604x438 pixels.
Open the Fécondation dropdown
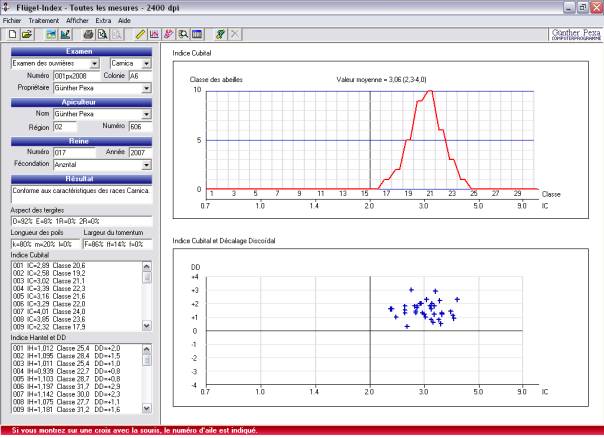coord(147,163)
